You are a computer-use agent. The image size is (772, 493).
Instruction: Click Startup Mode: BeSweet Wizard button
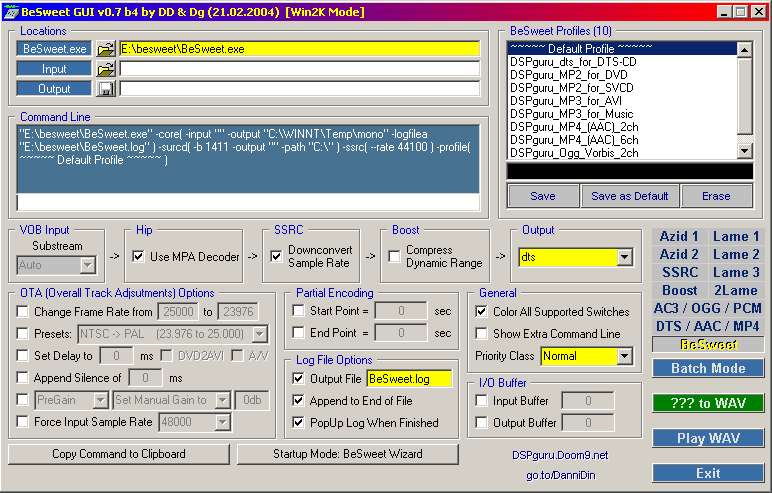(x=348, y=454)
